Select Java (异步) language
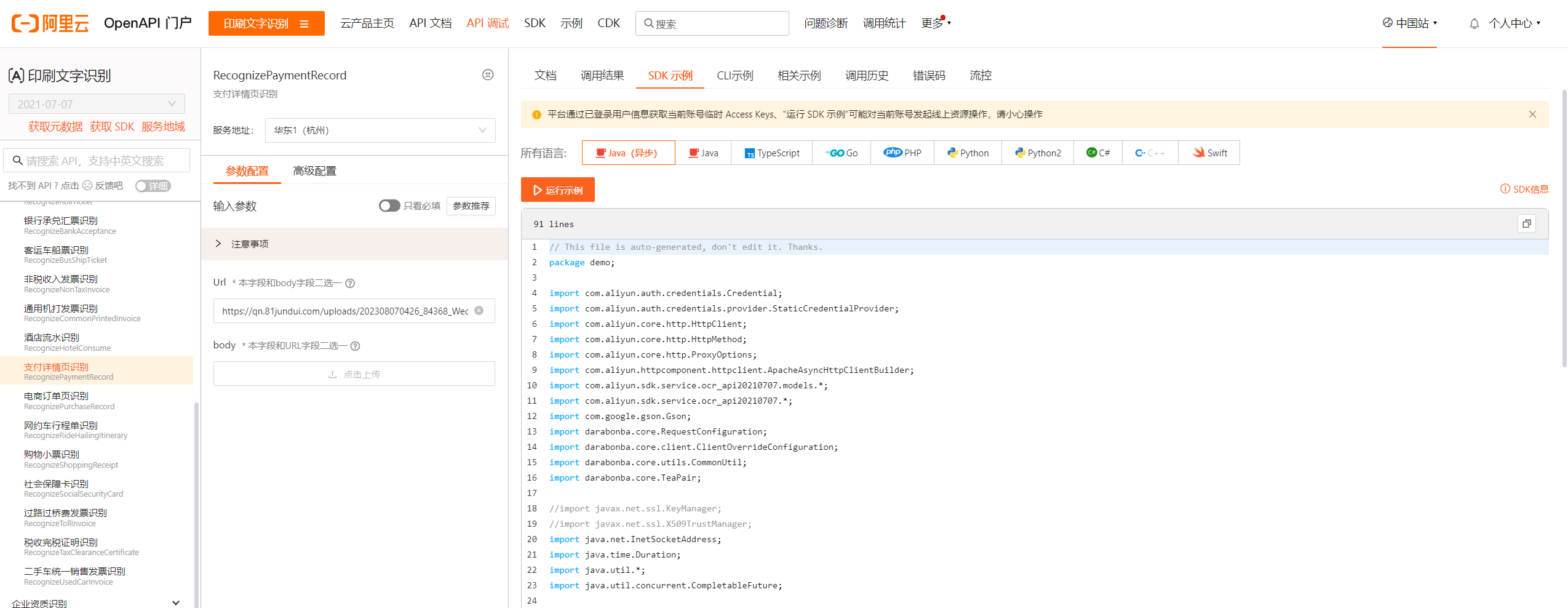 tap(628, 153)
